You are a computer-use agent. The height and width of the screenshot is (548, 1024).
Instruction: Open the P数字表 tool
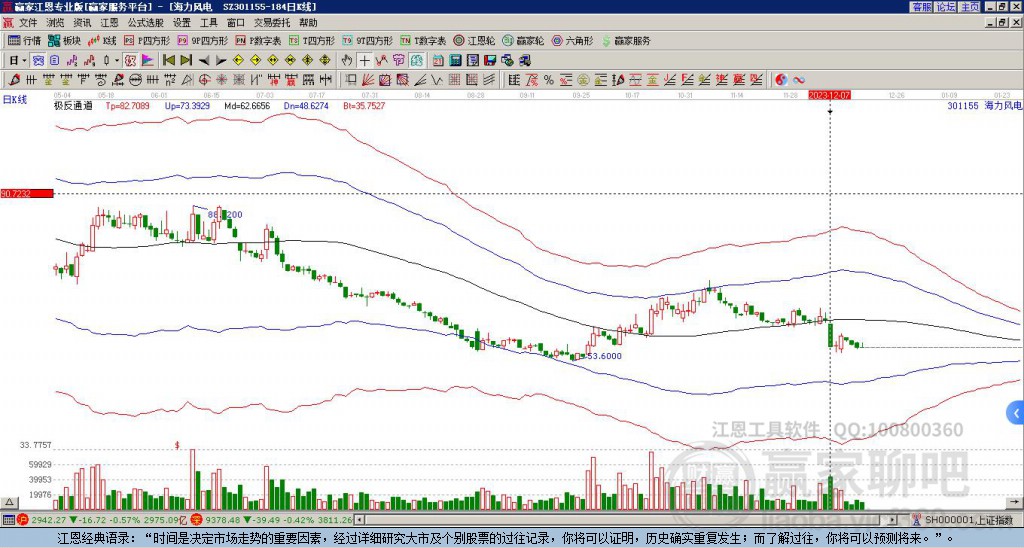pyautogui.click(x=258, y=40)
